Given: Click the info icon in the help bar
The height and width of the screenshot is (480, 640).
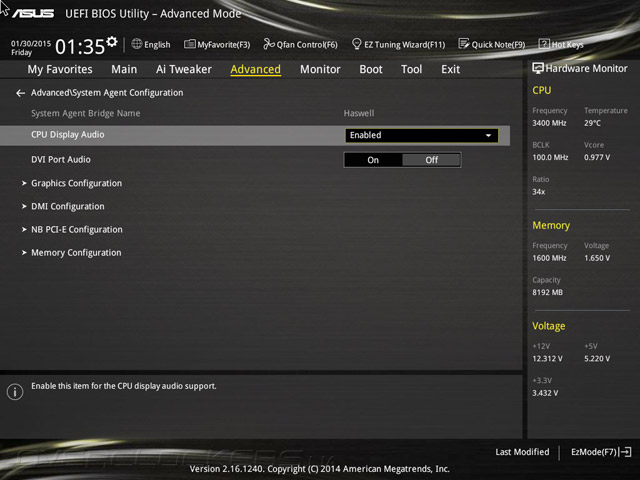Looking at the screenshot, I should (x=15, y=392).
